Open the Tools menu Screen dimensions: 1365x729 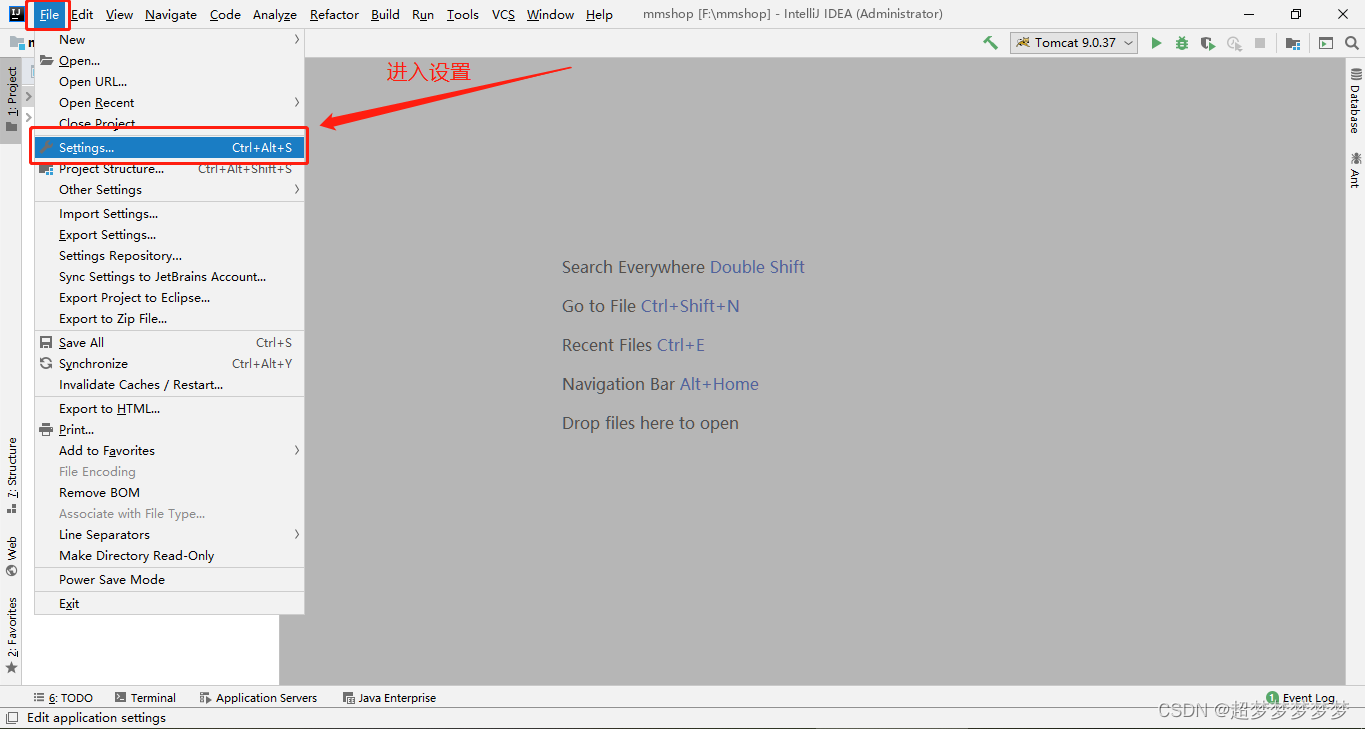(x=463, y=14)
